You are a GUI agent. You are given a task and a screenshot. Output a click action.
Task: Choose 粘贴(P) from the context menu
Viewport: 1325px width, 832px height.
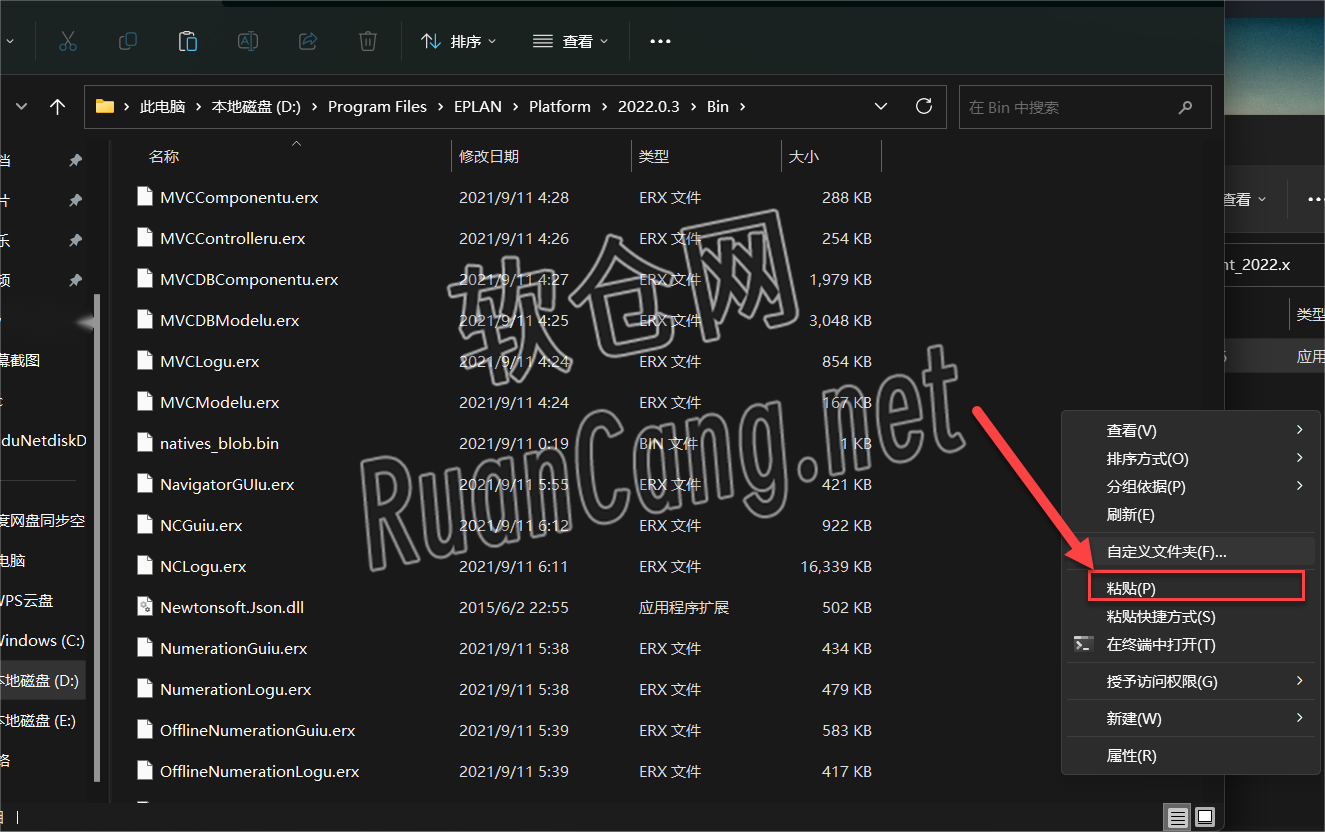click(x=1196, y=587)
